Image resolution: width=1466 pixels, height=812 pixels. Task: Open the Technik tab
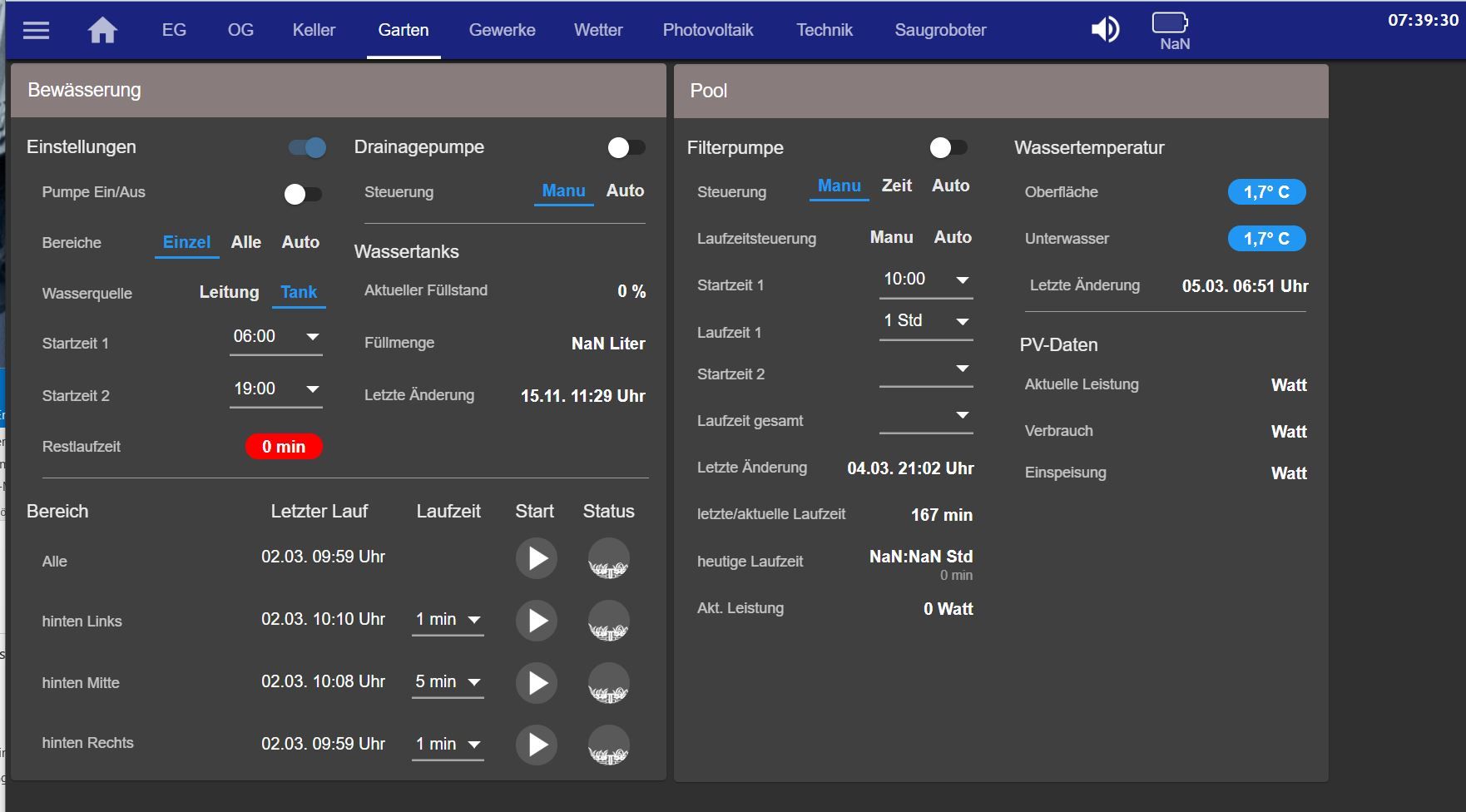click(x=825, y=30)
